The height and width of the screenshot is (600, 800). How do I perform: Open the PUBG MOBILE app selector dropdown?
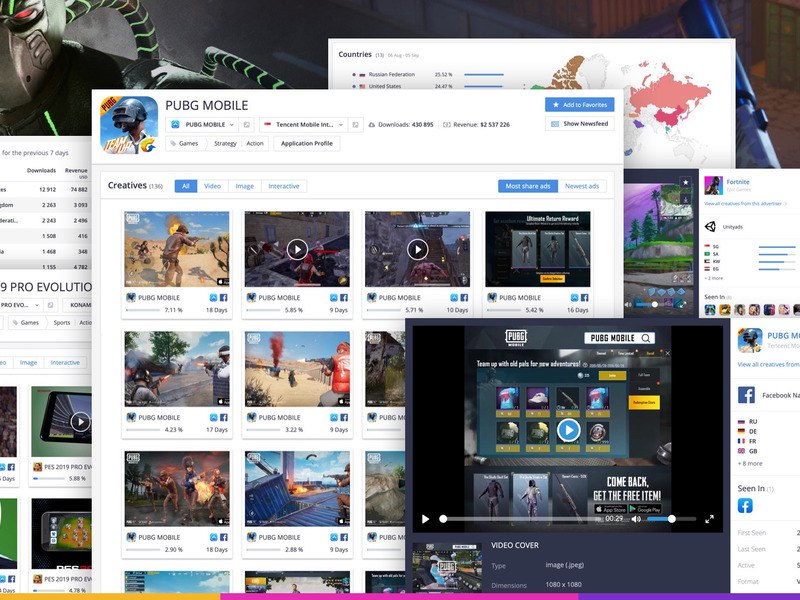[x=203, y=124]
